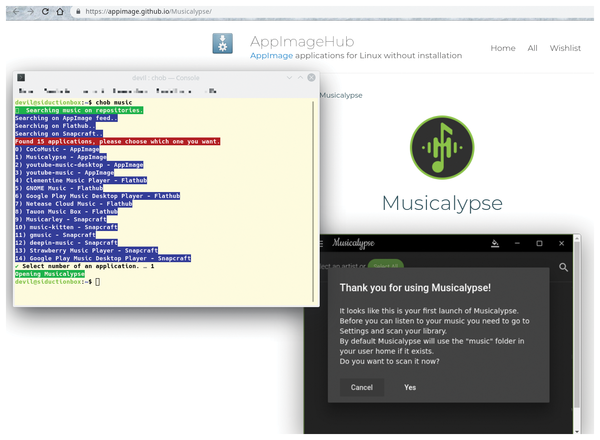
Task: Open the browser home page icon
Action: coord(60,11)
